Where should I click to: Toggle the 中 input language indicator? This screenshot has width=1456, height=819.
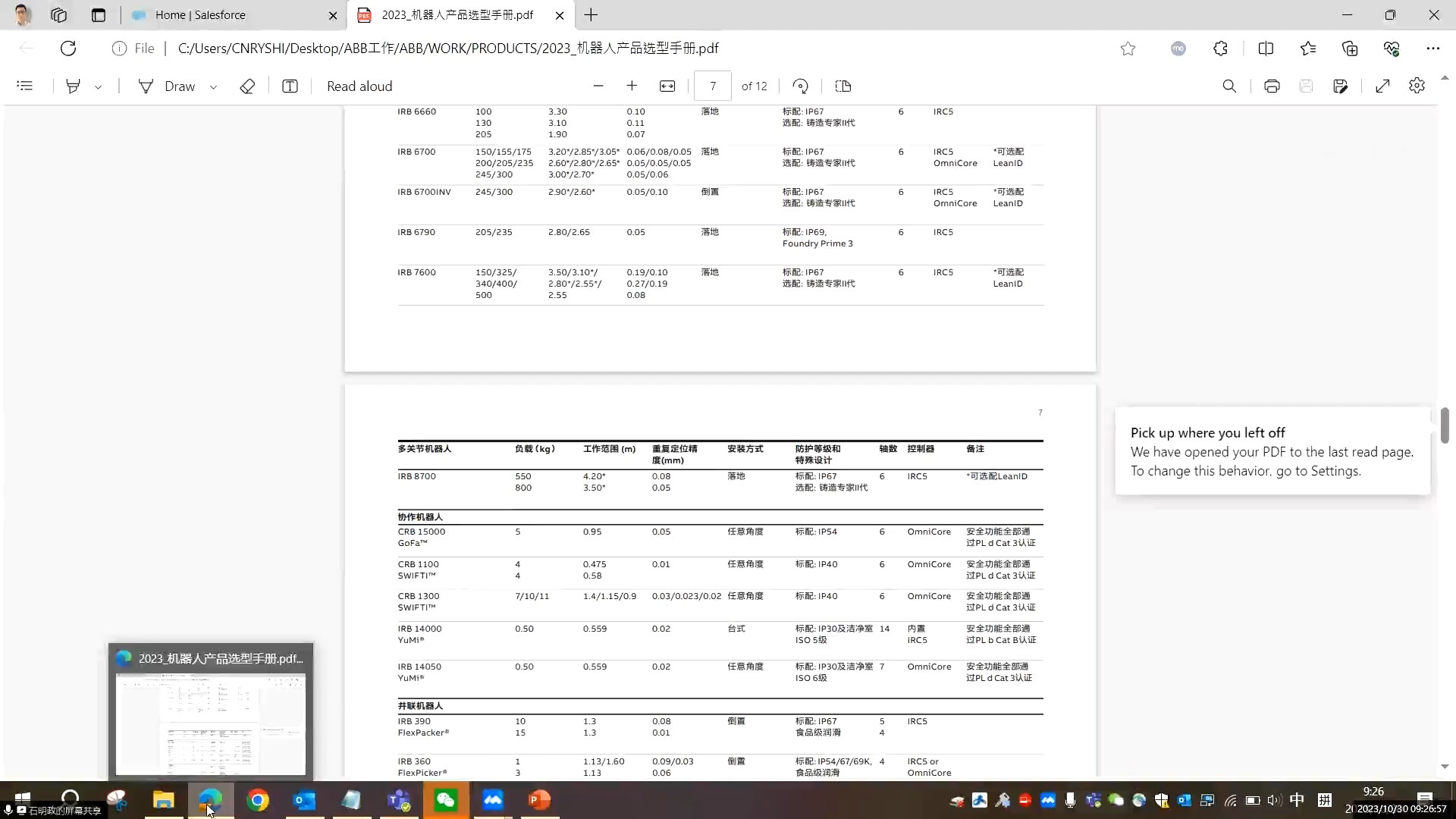[1297, 800]
